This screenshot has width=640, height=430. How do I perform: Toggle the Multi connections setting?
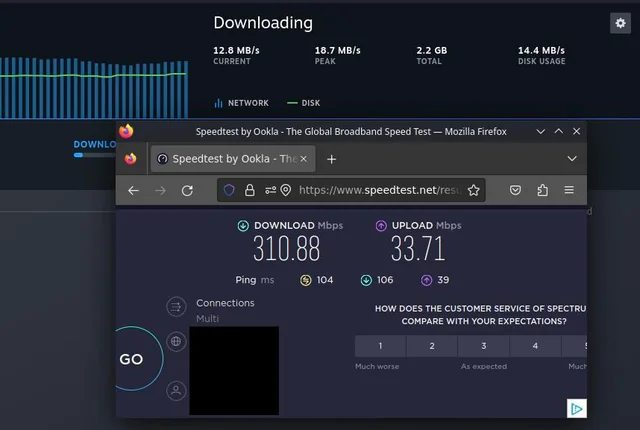pyautogui.click(x=207, y=318)
